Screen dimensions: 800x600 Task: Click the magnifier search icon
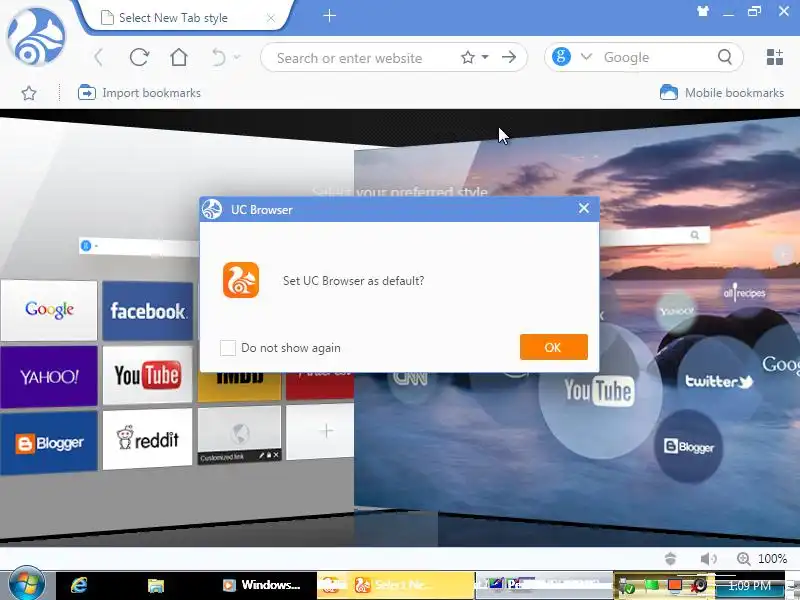tap(724, 57)
